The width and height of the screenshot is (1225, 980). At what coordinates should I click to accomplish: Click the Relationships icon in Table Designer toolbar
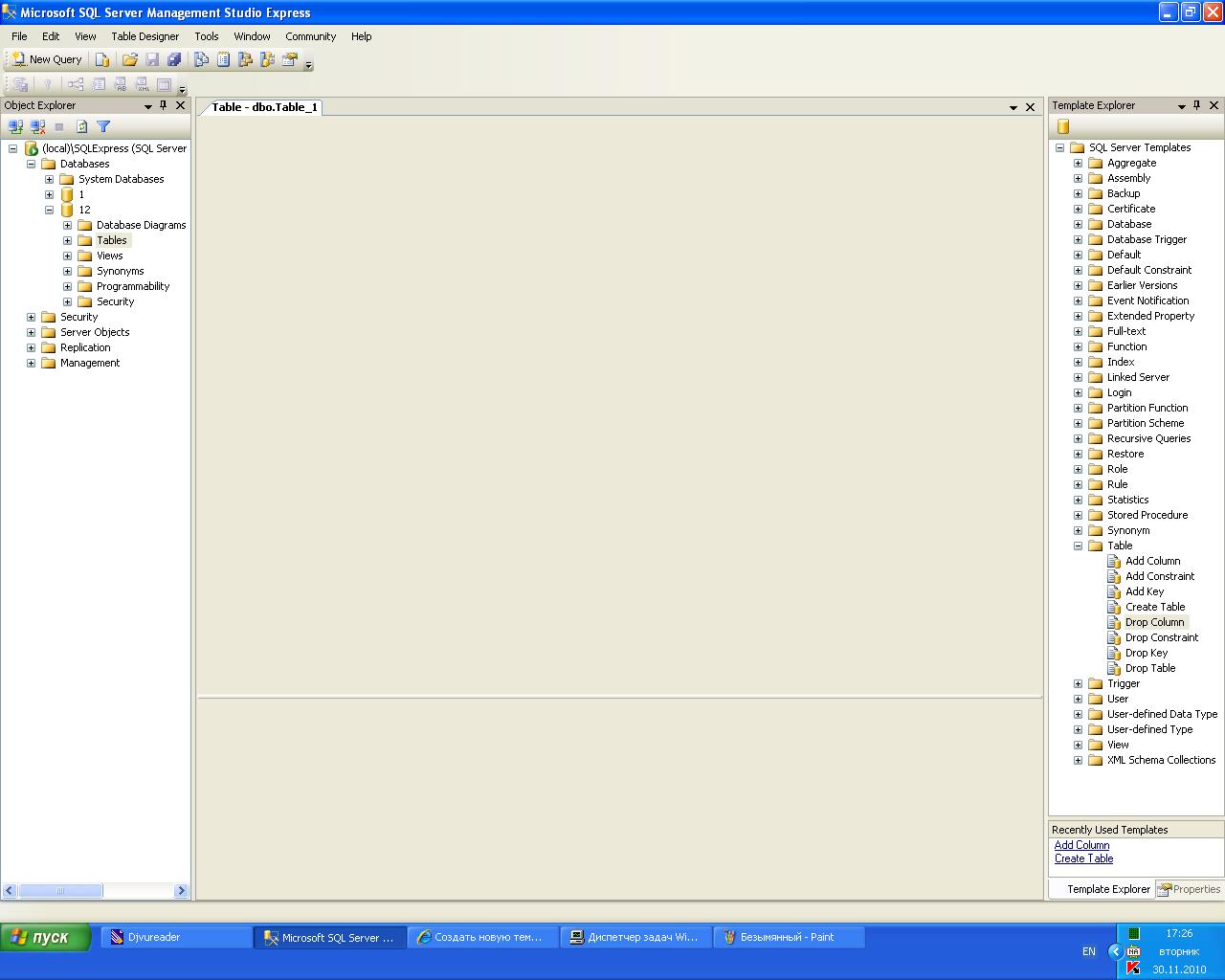76,84
